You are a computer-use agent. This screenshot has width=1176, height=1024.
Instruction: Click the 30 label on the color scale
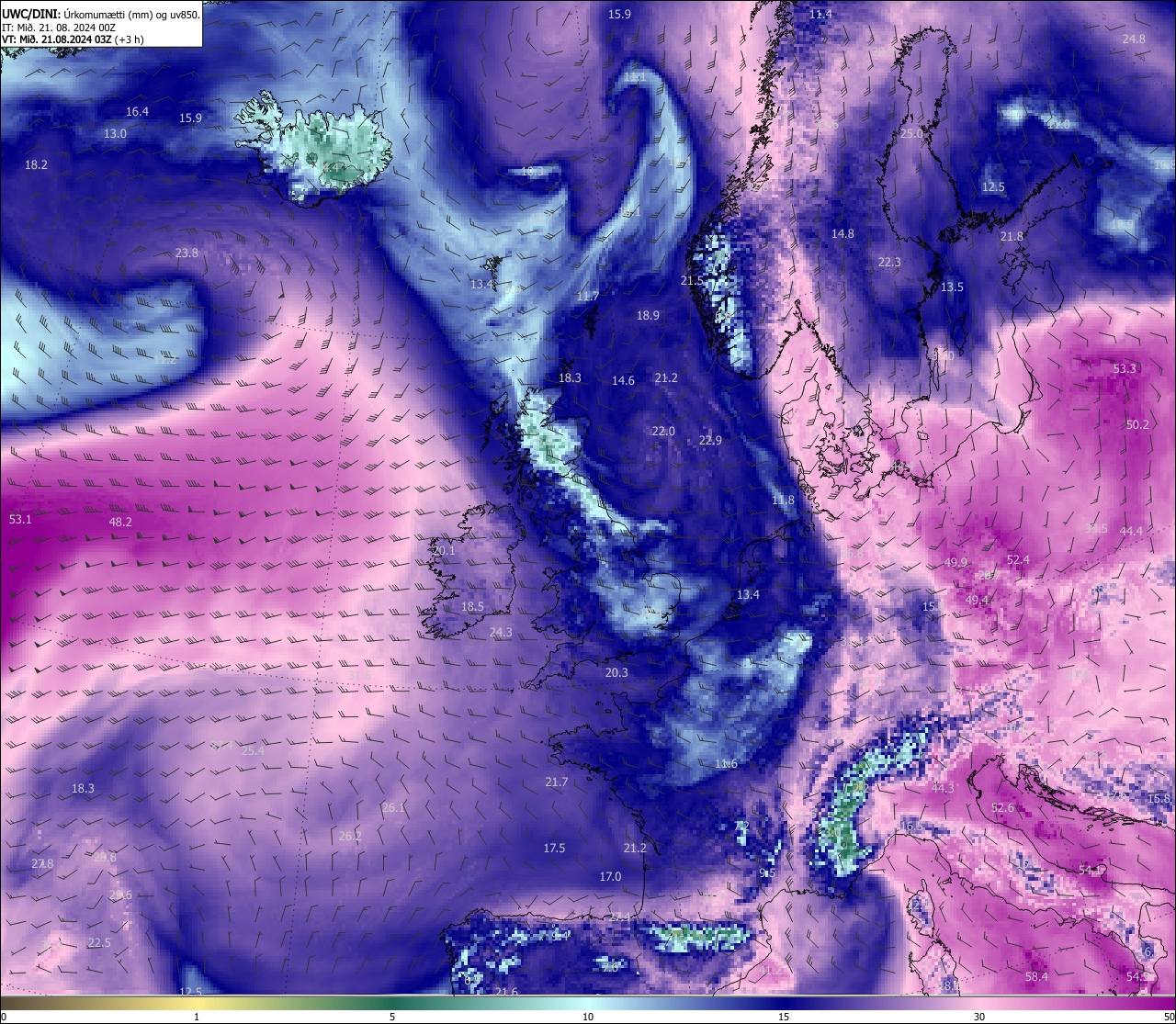click(x=979, y=1017)
